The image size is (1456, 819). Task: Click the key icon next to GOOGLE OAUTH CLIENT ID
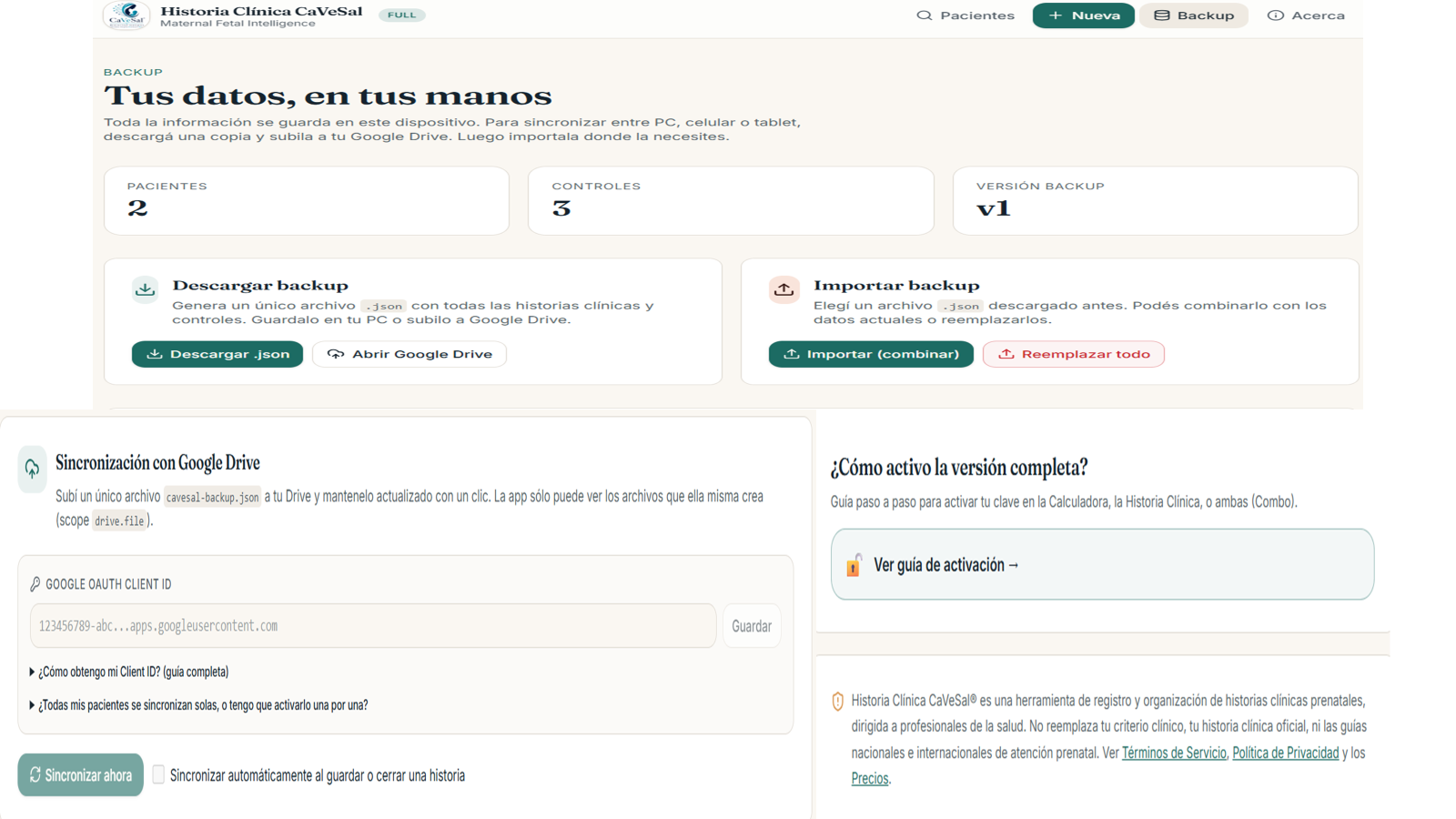pos(35,584)
